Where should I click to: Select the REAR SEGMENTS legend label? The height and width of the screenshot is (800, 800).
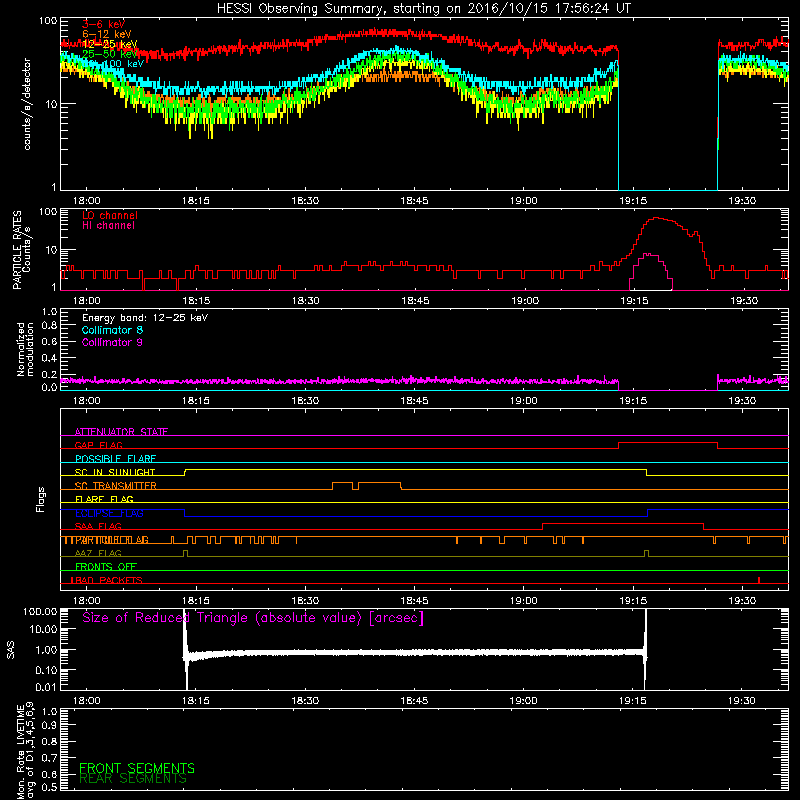[133, 779]
